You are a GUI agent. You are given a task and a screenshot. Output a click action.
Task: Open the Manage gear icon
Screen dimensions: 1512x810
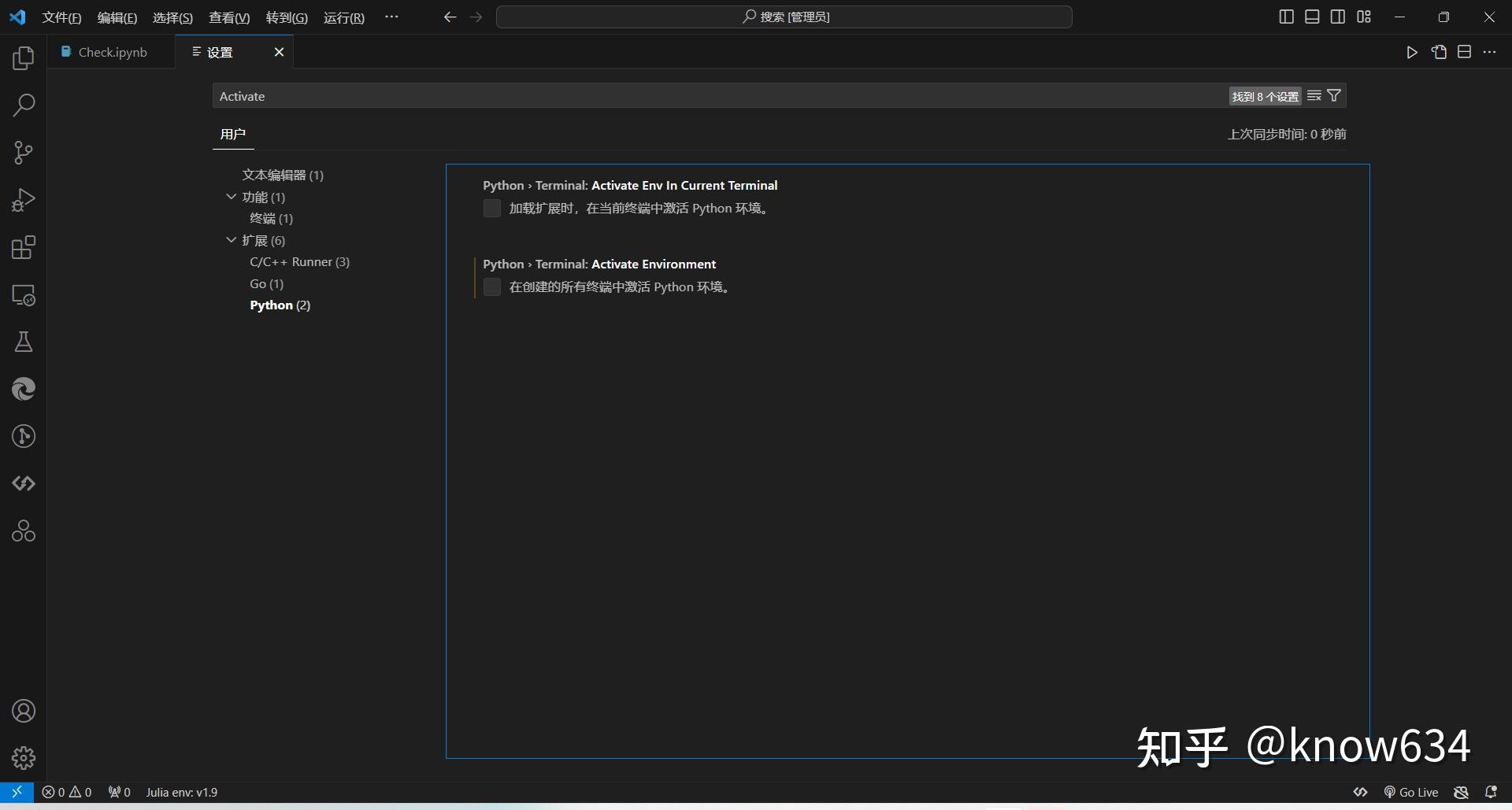tap(24, 758)
